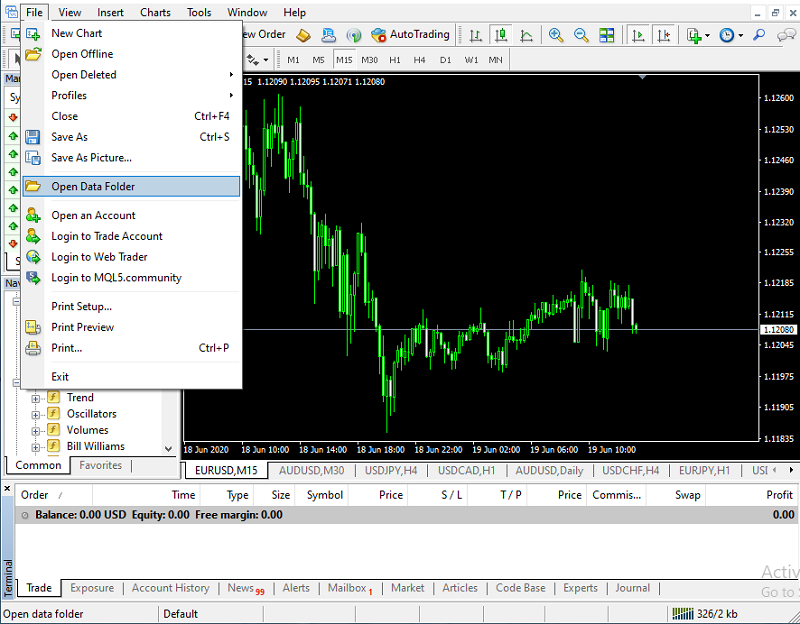Click the cloud monitor icon beside MetaEditor

(329, 35)
